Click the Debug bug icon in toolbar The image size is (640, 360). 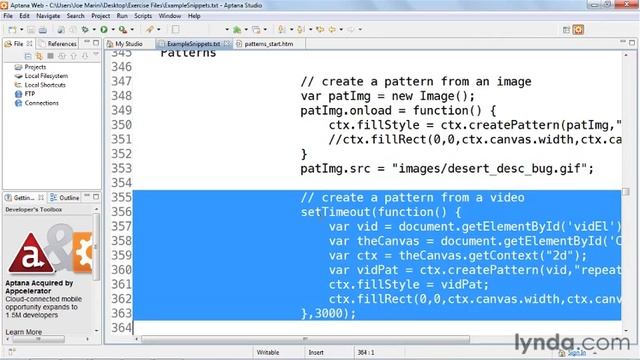[x=85, y=29]
